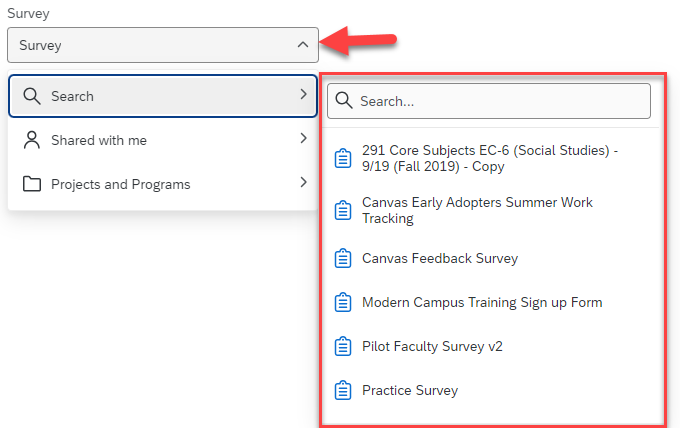This screenshot has width=680, height=428.
Task: Click the person icon next to Shared with me
Action: point(31,140)
